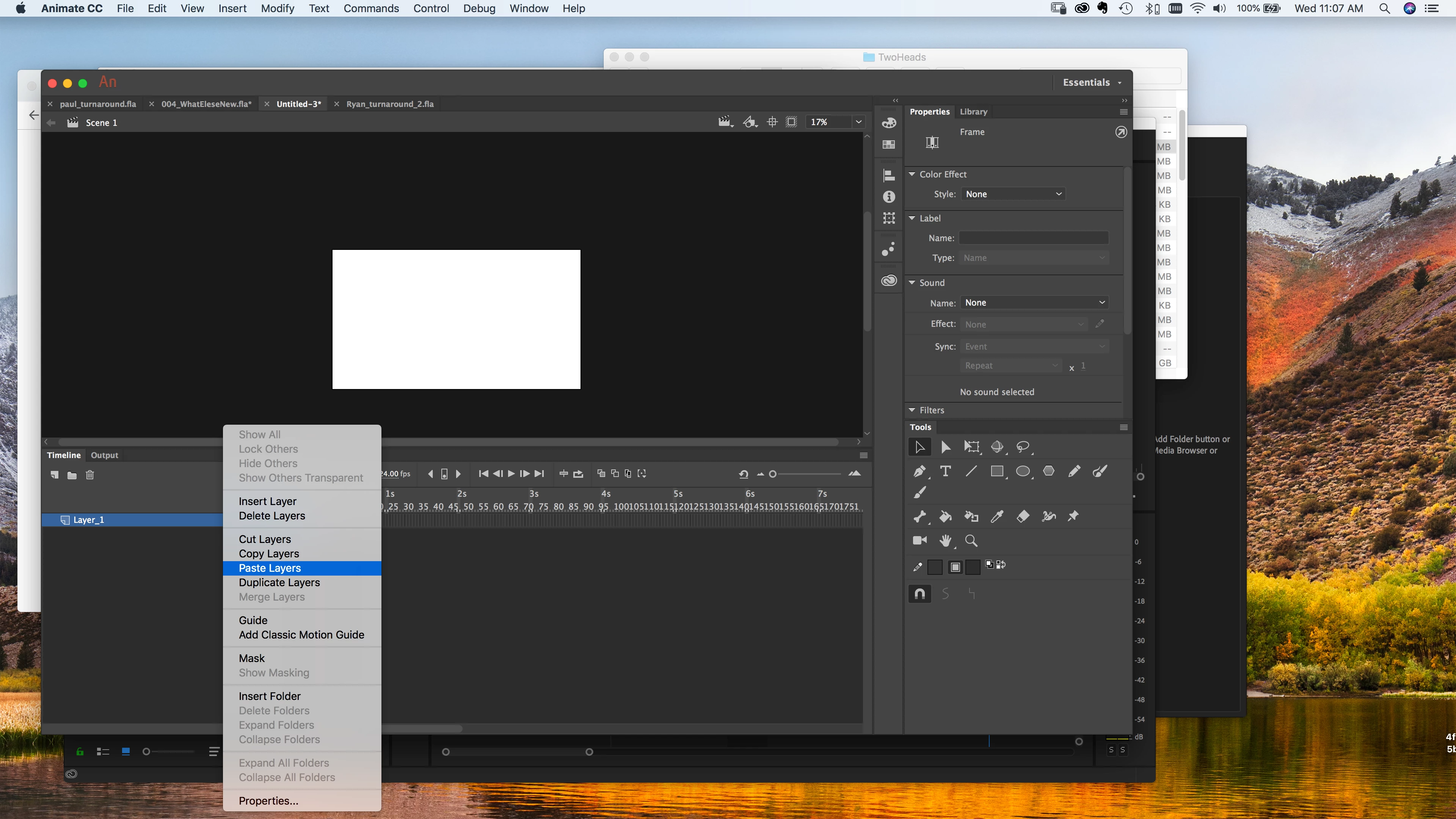Toggle Object Drawing mode button
This screenshot has height=819, width=1456.
(955, 567)
